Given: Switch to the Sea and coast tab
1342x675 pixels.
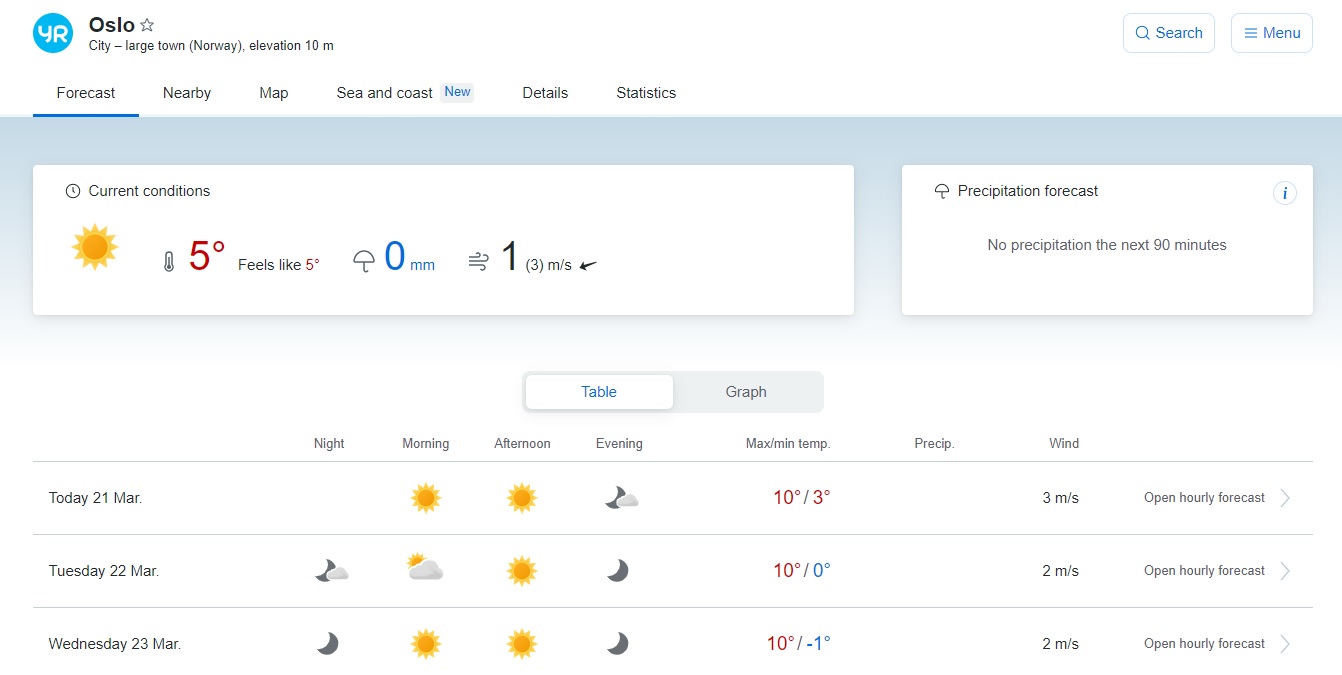Looking at the screenshot, I should 384,92.
